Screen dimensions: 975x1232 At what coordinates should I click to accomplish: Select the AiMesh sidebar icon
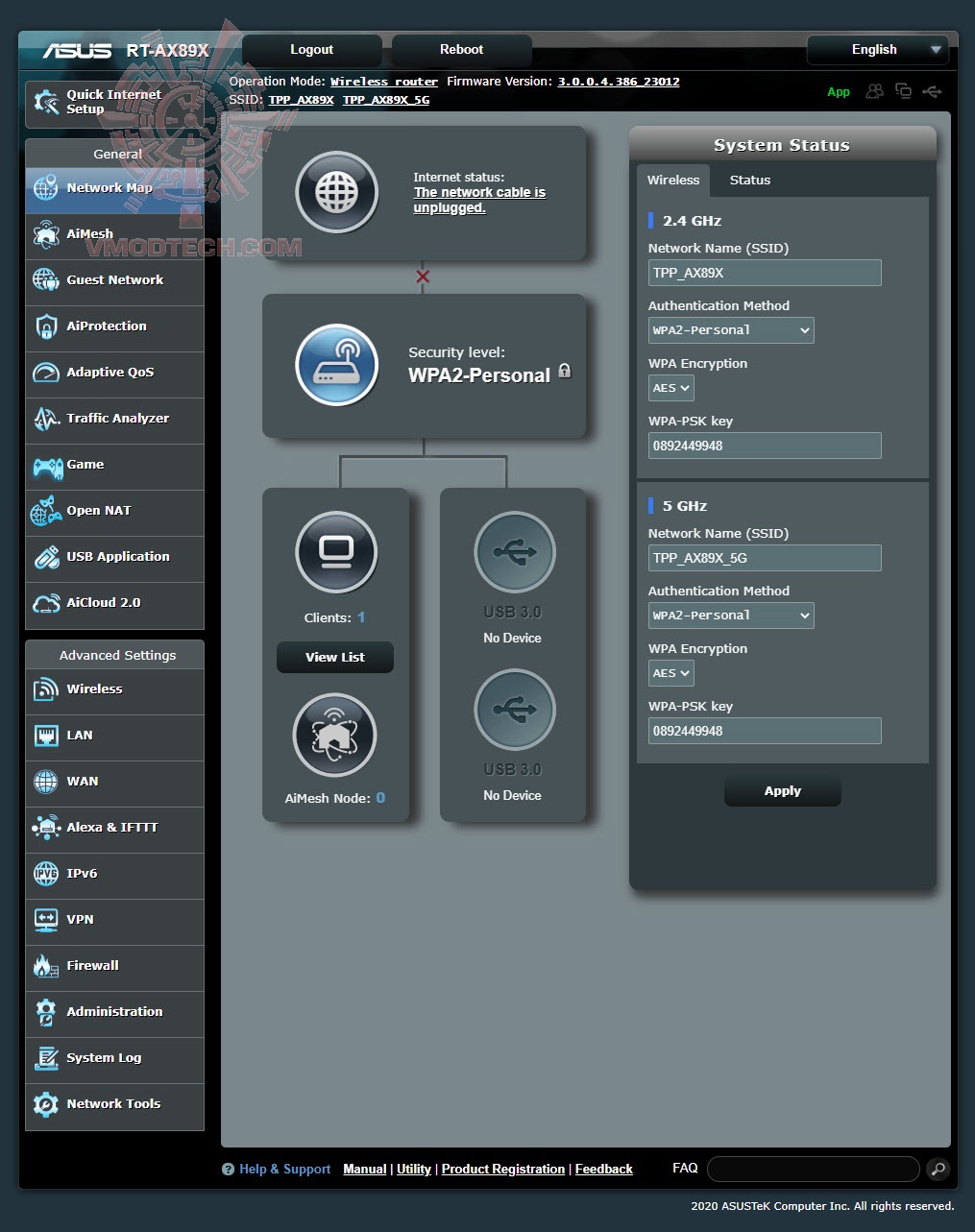tap(46, 233)
